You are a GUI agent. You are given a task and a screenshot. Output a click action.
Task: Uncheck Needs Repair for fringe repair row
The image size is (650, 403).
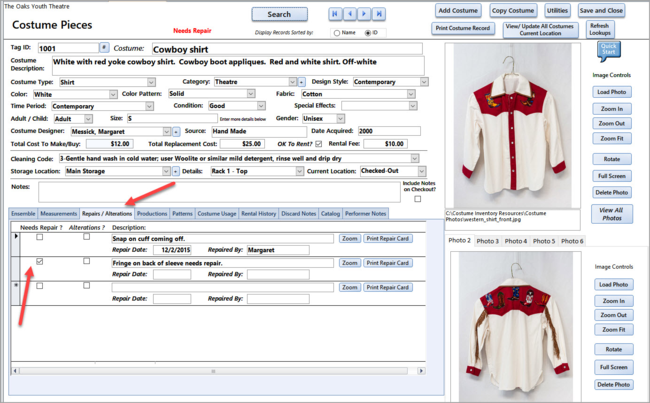[39, 262]
